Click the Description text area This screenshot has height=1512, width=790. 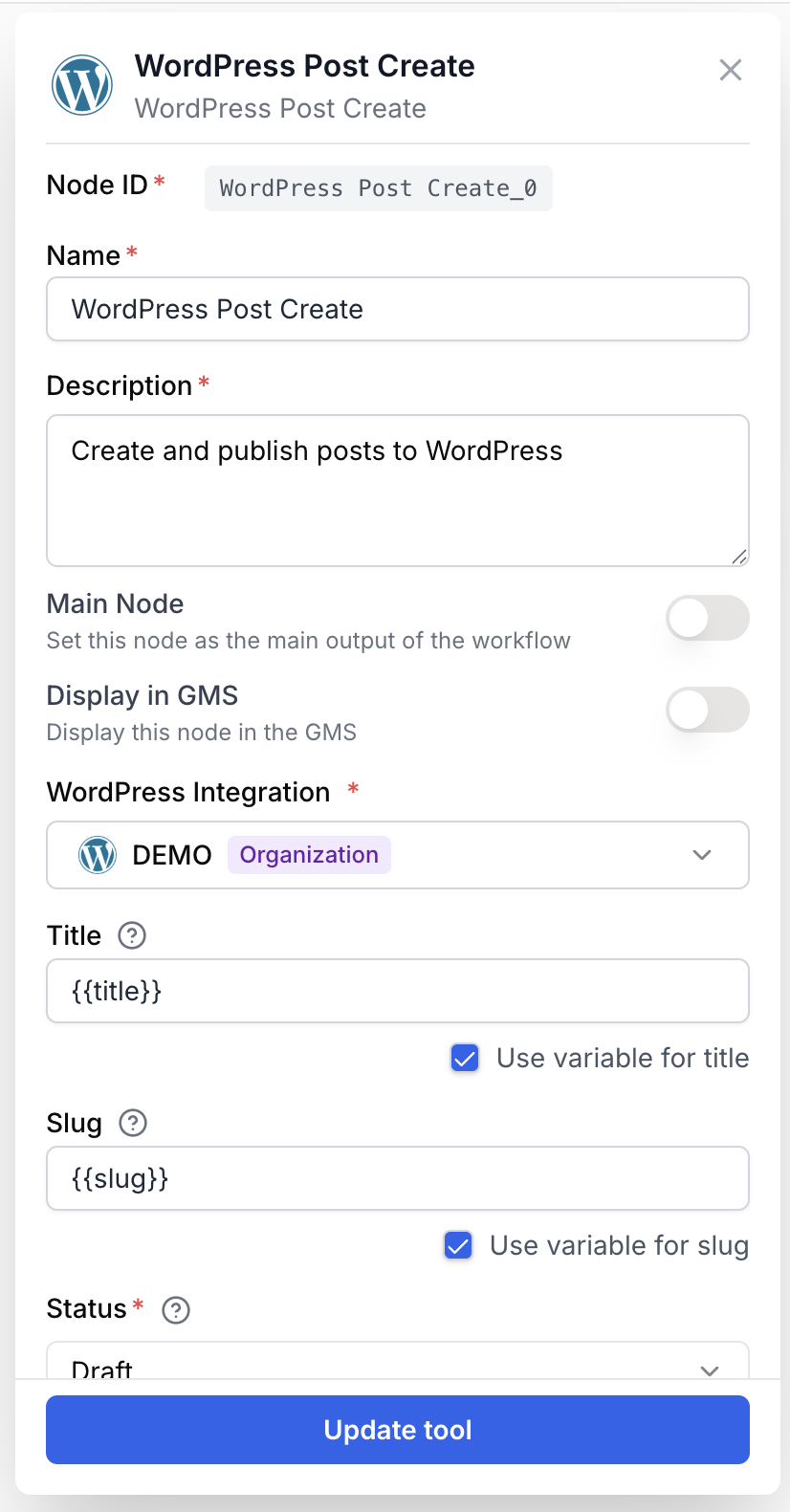click(398, 491)
